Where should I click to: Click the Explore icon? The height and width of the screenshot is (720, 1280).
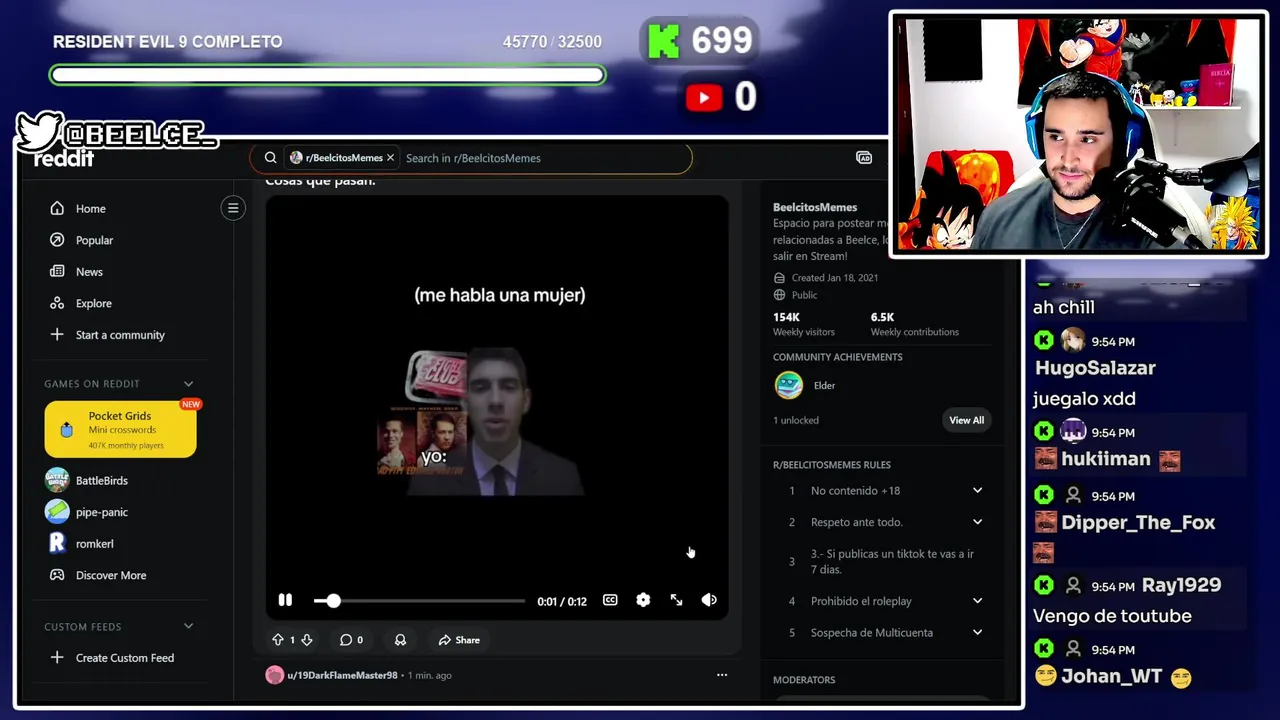[57, 303]
